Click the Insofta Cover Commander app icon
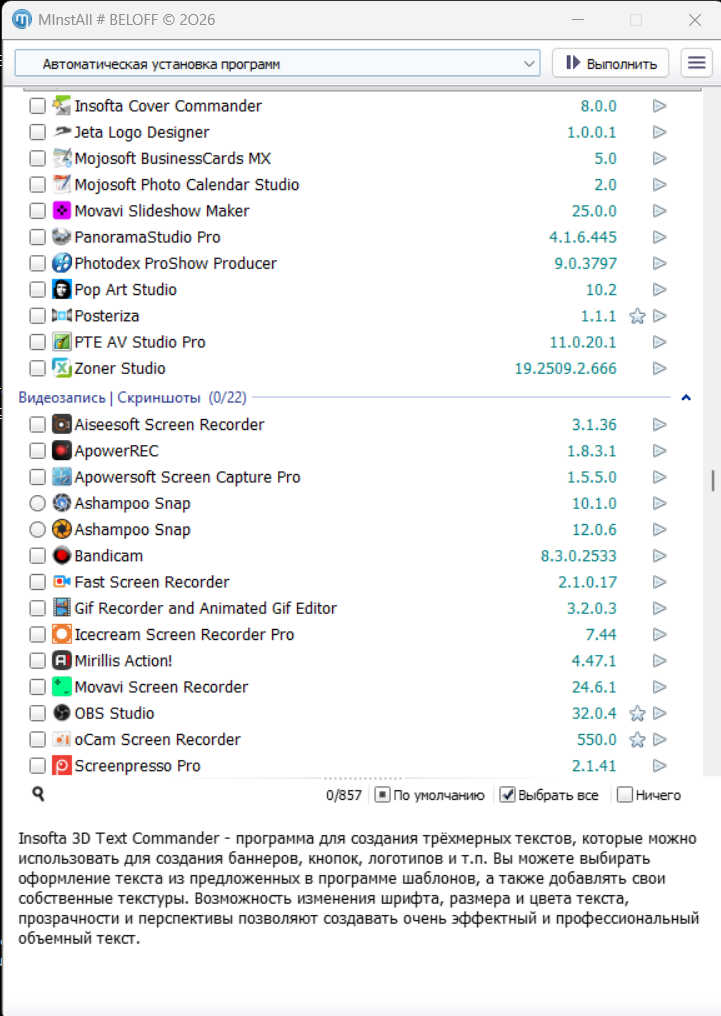 [62, 106]
